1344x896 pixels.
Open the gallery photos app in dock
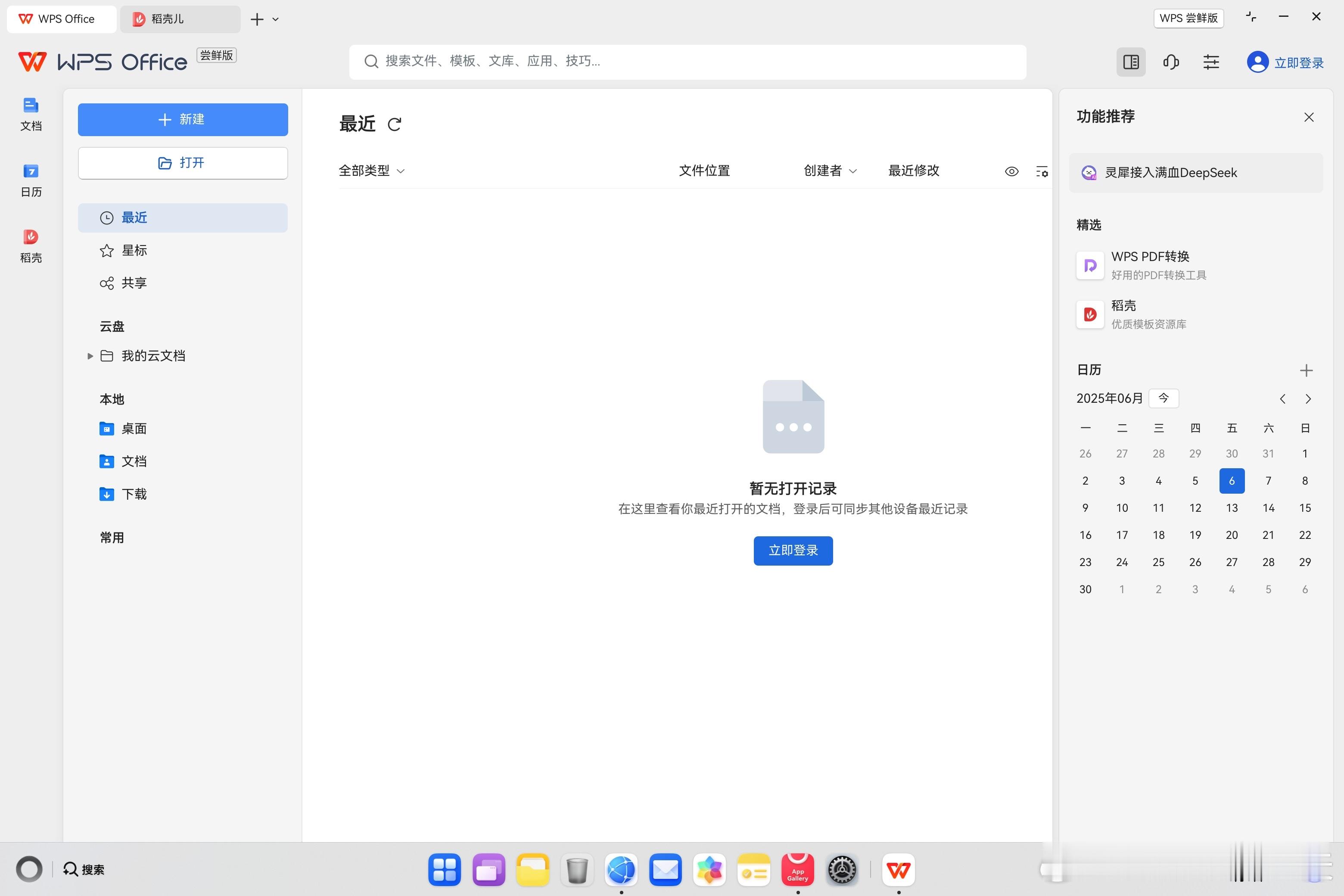[710, 870]
